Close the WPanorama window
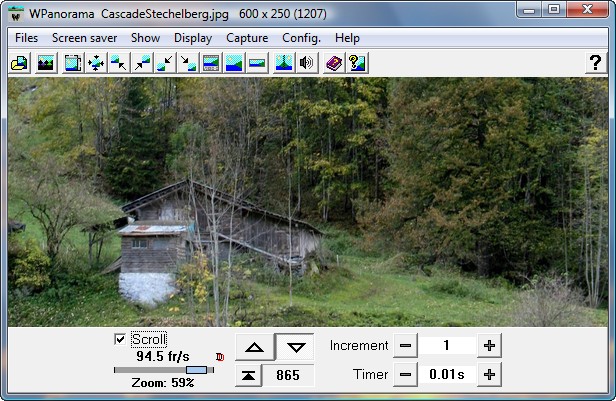 588,10
